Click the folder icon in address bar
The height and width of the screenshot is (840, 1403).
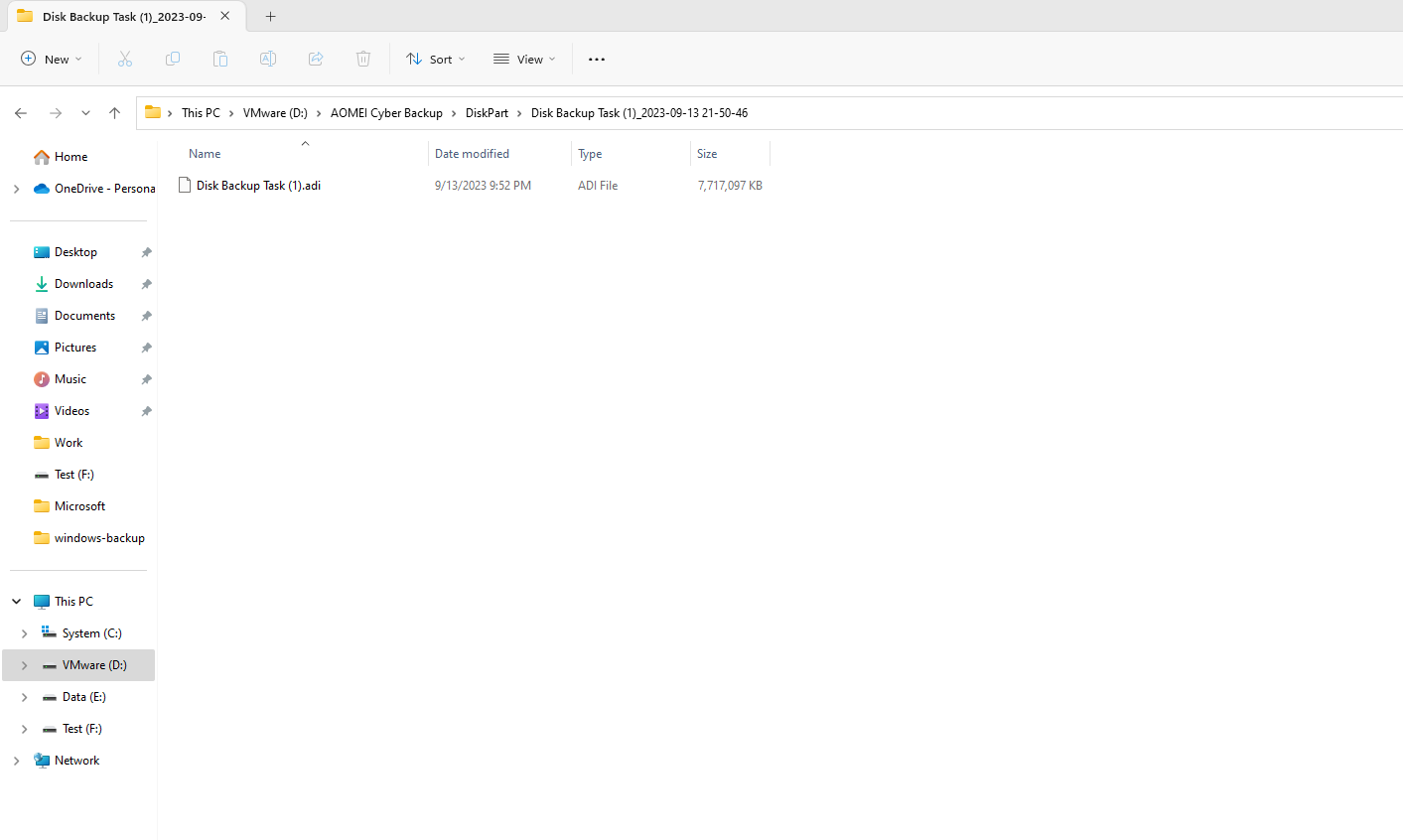point(153,112)
